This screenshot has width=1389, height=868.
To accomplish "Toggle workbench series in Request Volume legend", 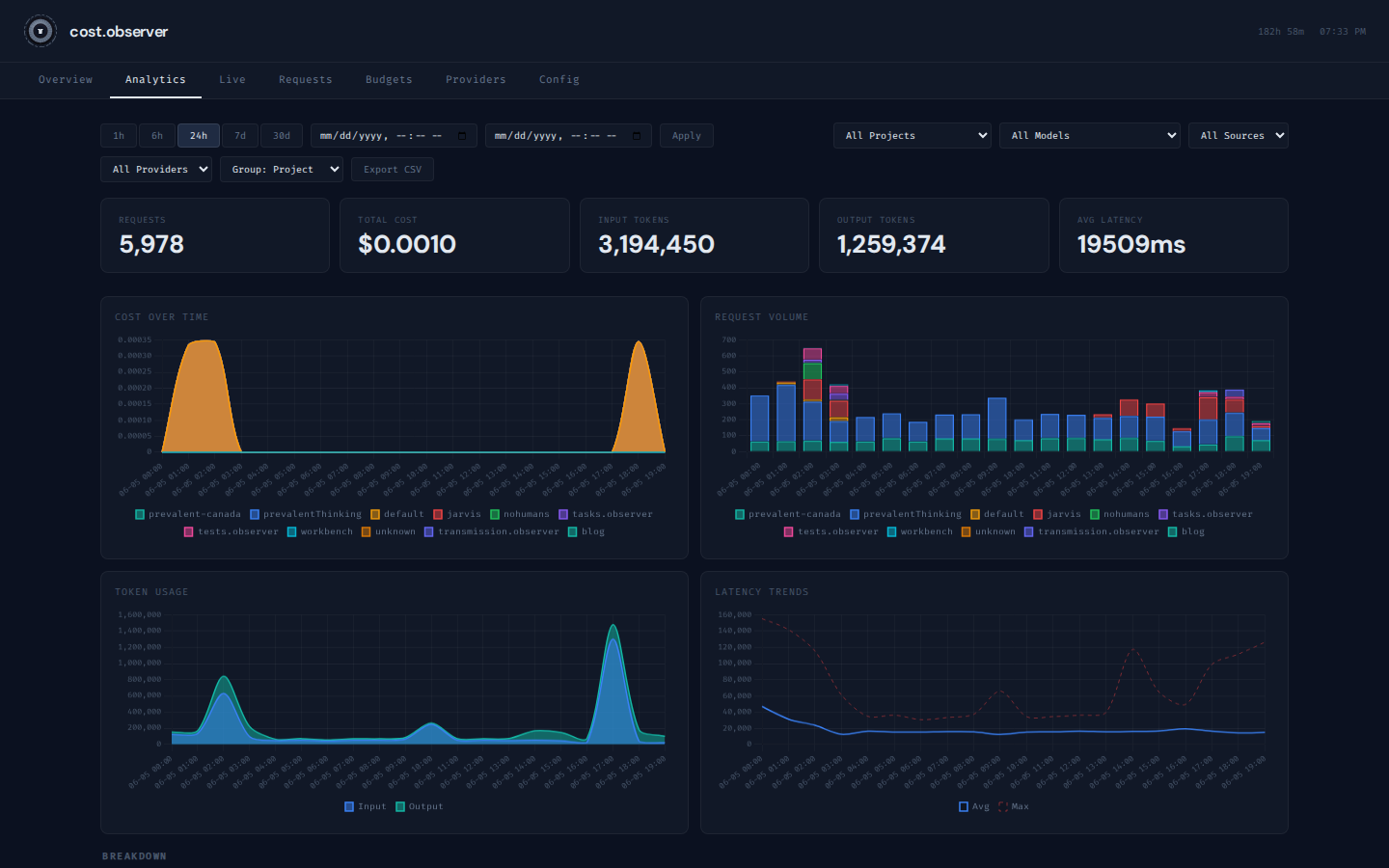I will (920, 531).
